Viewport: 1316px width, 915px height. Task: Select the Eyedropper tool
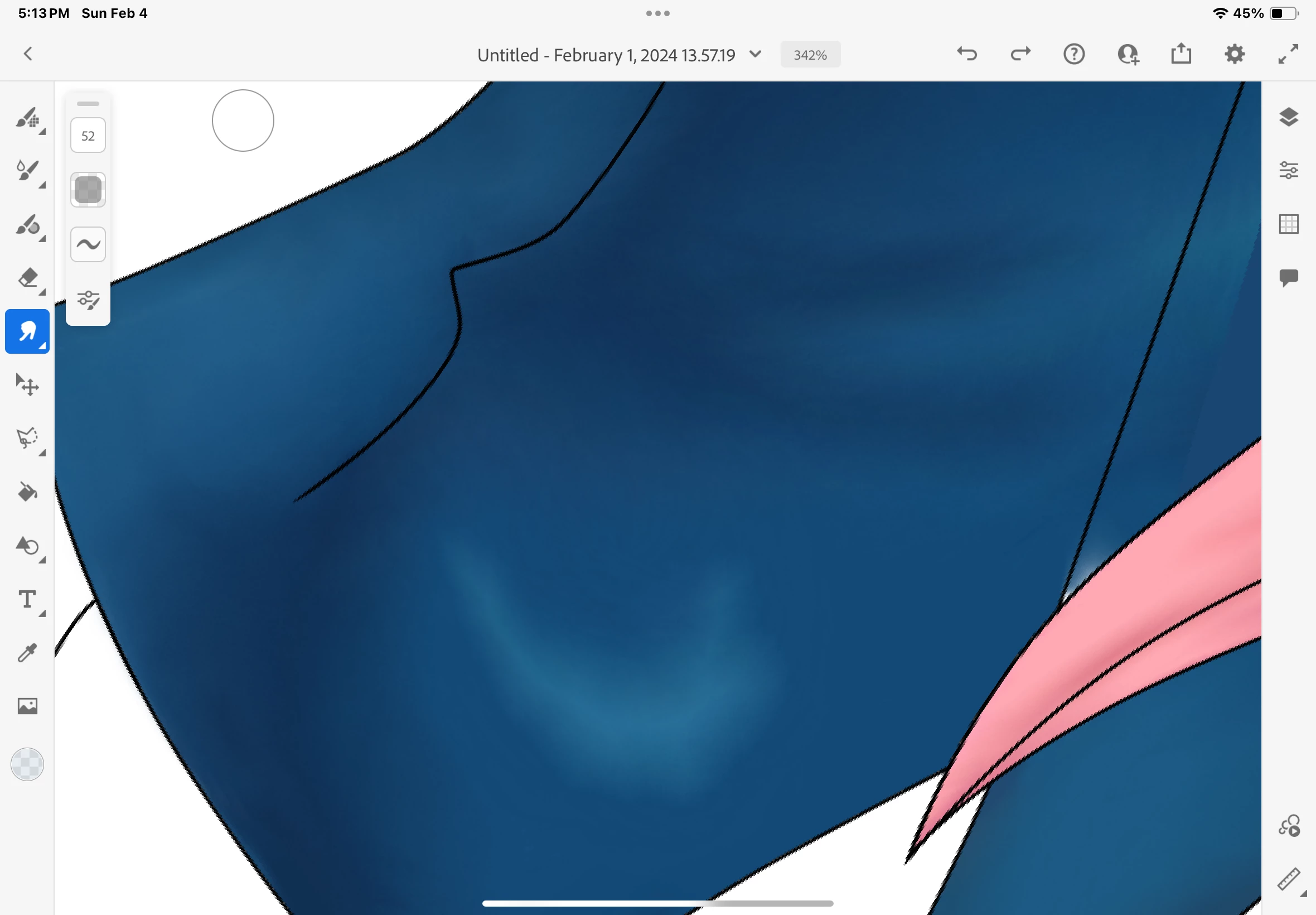tap(27, 652)
